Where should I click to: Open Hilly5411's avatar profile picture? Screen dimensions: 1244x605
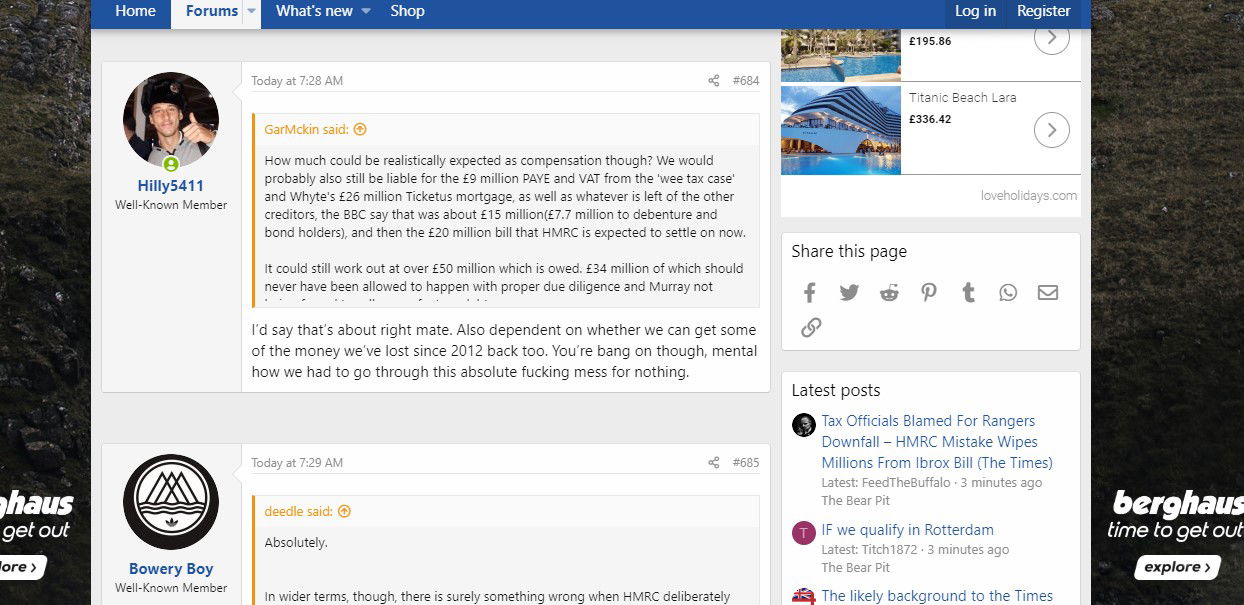pyautogui.click(x=171, y=120)
